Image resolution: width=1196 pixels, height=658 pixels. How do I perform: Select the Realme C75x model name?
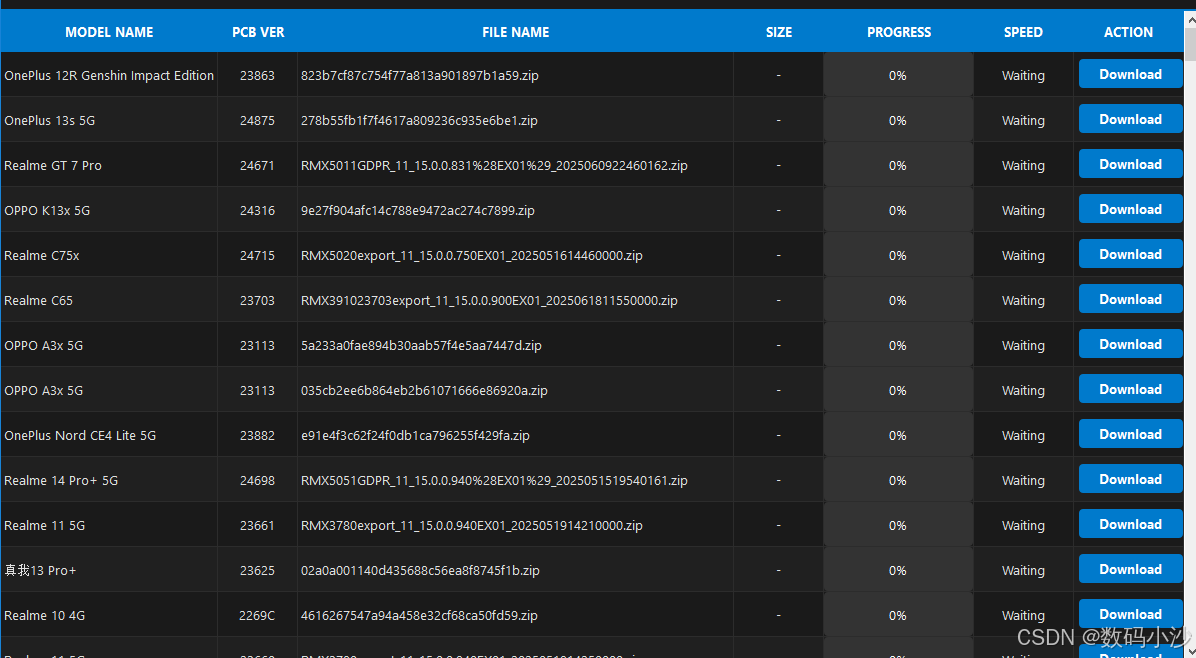pos(41,255)
